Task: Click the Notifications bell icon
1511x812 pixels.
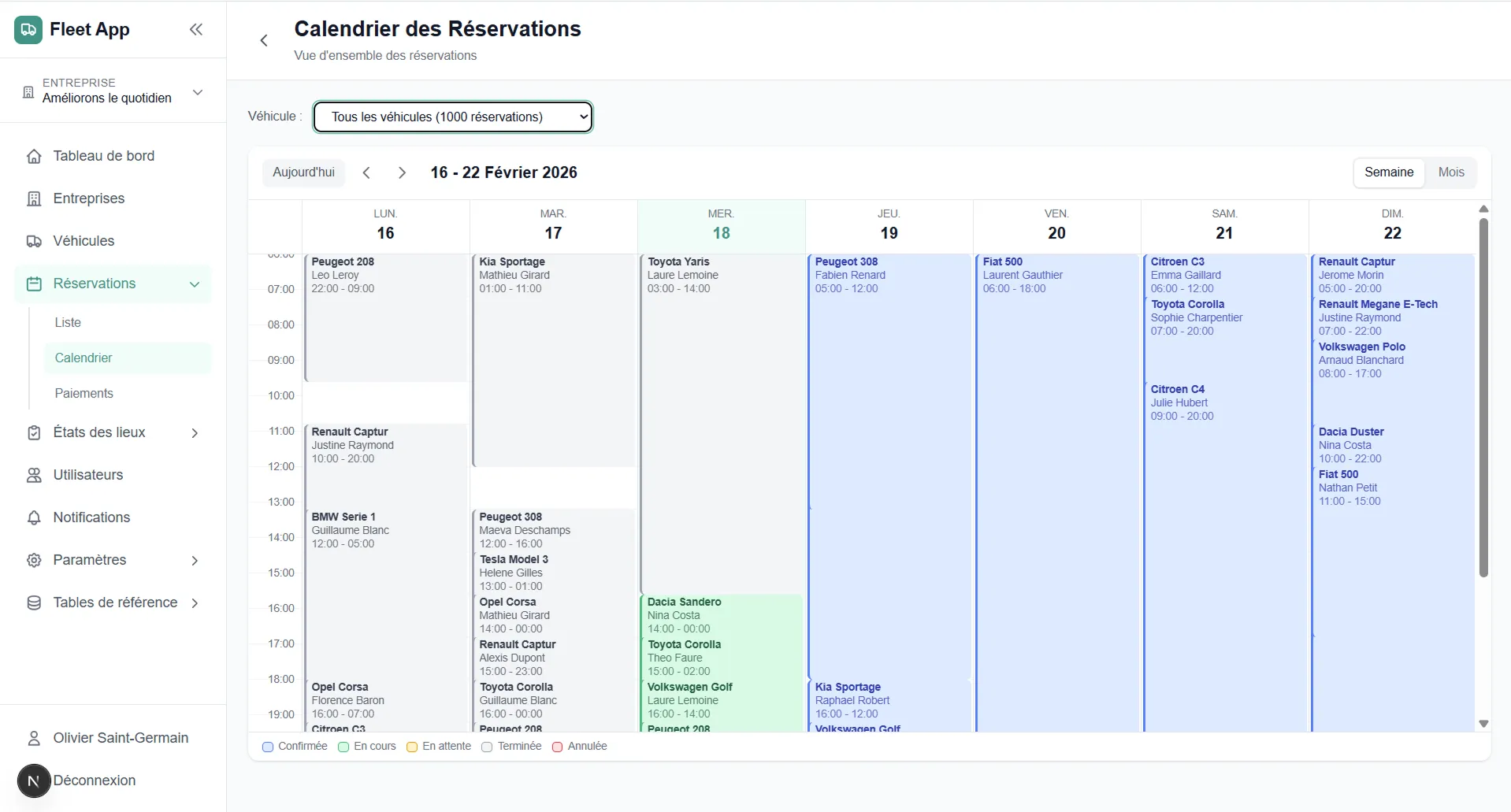Action: click(35, 517)
